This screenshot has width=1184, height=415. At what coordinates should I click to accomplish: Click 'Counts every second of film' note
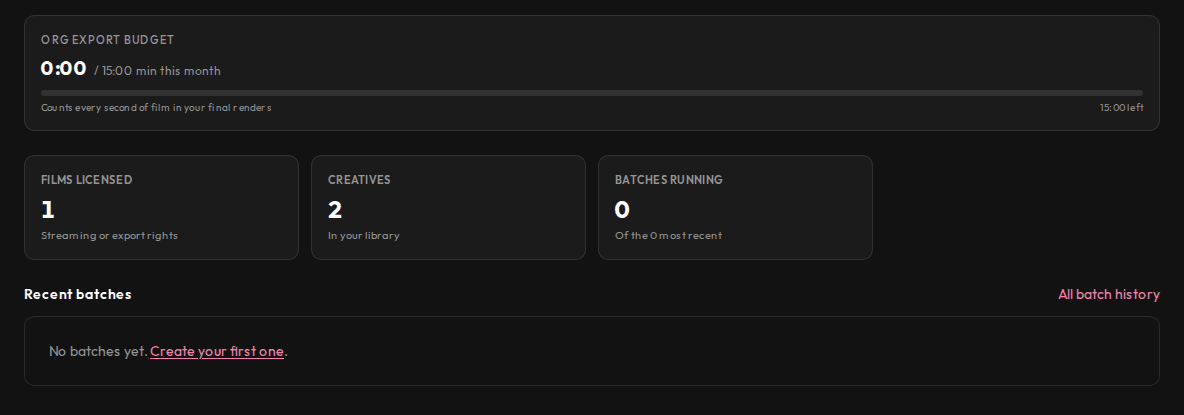(x=156, y=108)
